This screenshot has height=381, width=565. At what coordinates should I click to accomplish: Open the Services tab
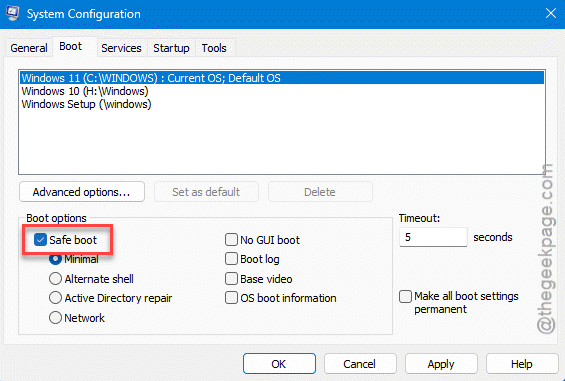tap(121, 48)
